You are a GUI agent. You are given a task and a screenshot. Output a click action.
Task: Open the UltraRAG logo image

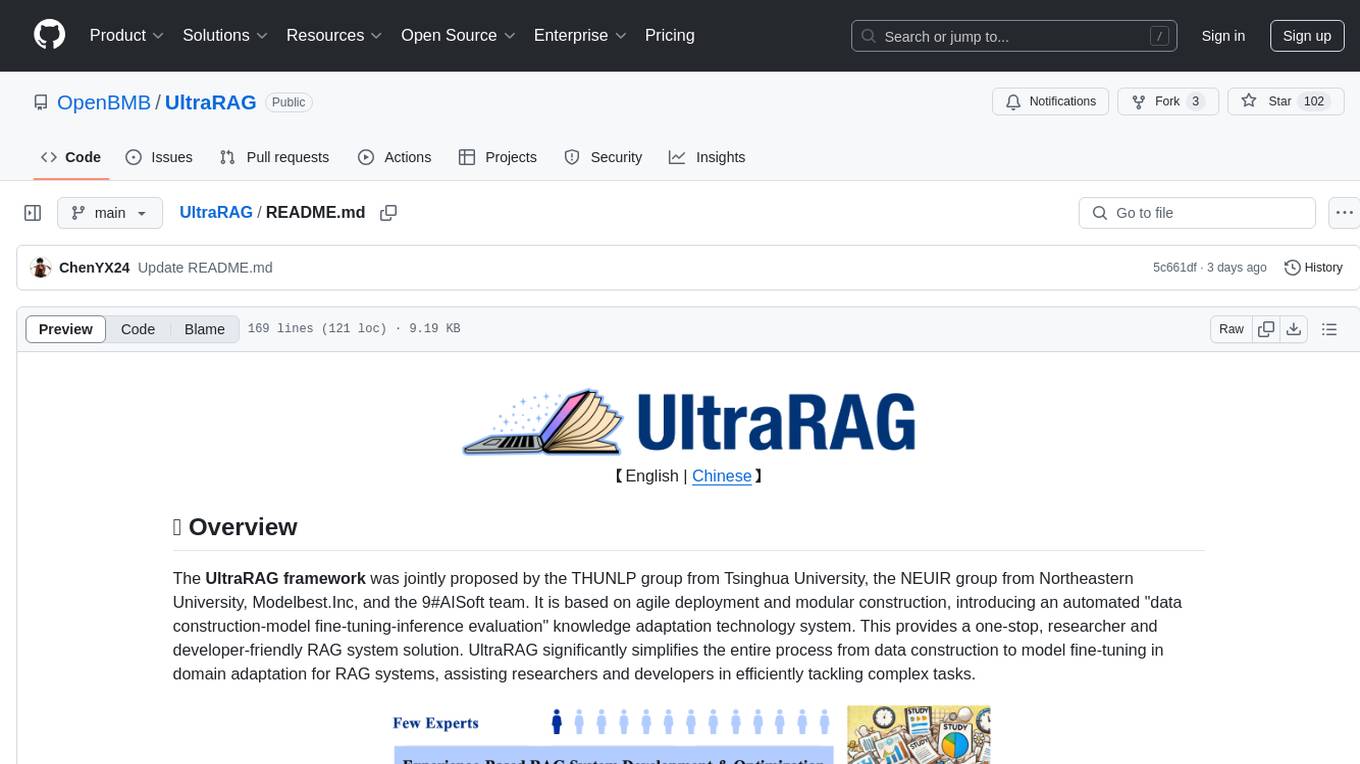(x=689, y=423)
